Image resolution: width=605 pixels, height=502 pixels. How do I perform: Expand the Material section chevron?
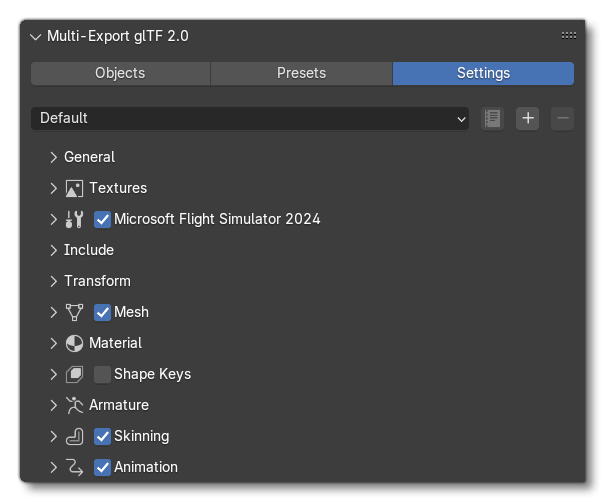(x=53, y=343)
